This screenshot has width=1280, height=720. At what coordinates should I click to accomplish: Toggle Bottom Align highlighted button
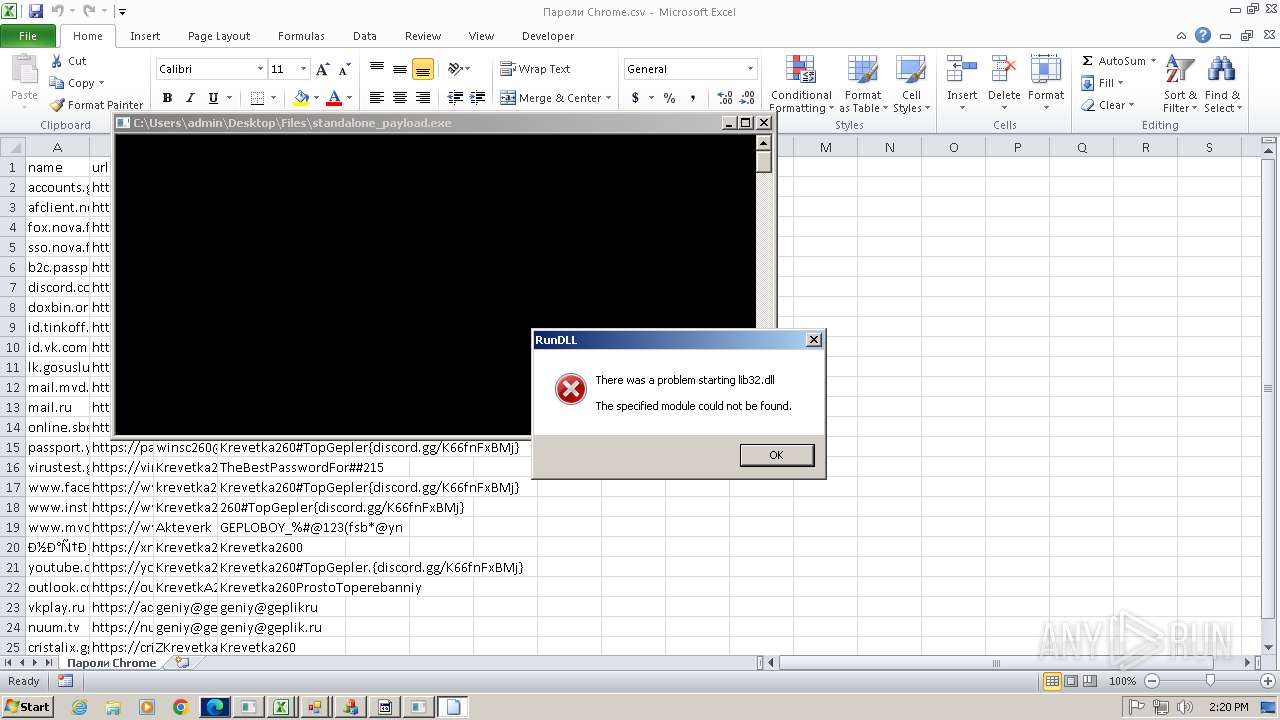tap(423, 69)
